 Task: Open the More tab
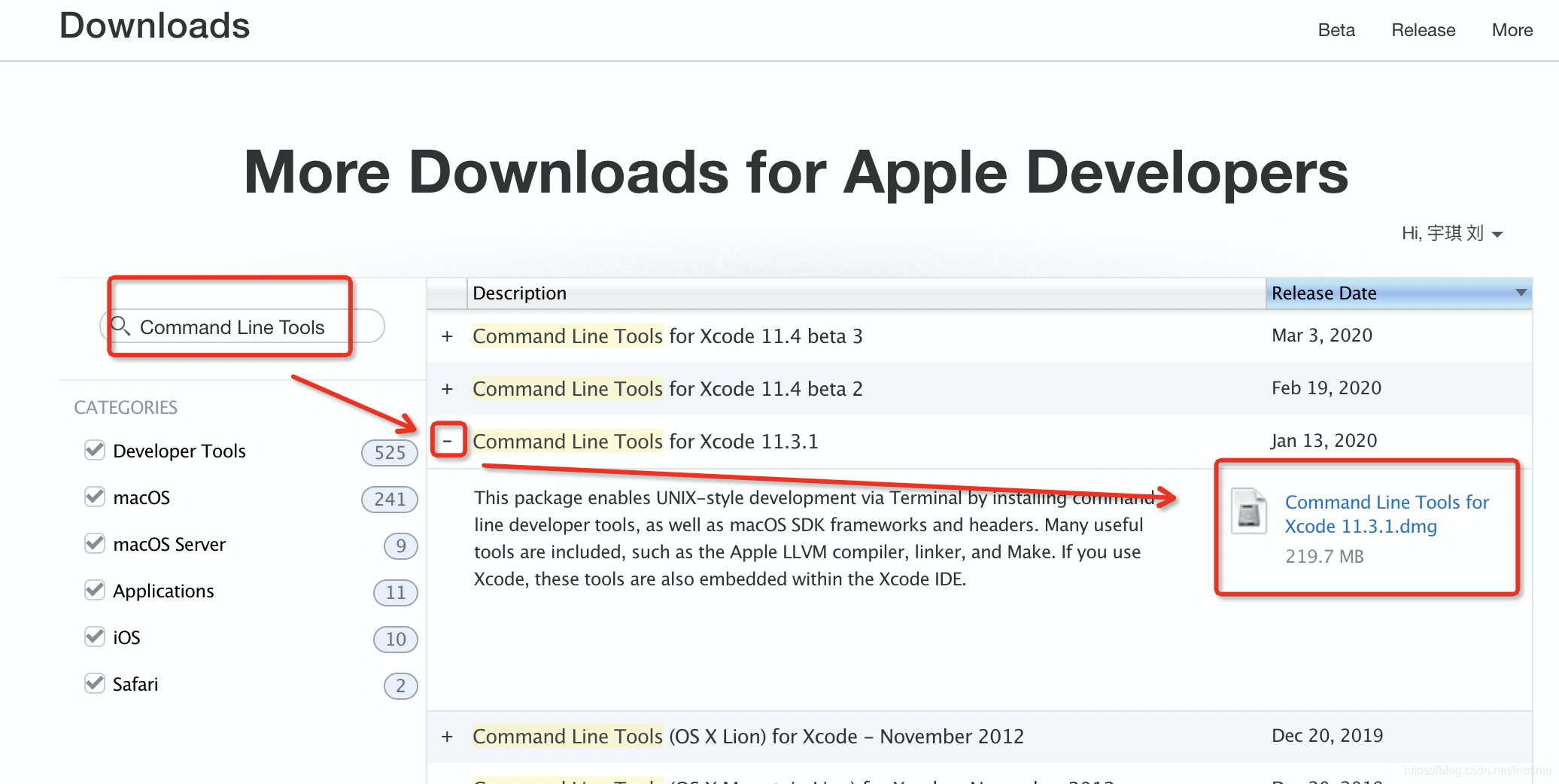click(x=1512, y=30)
